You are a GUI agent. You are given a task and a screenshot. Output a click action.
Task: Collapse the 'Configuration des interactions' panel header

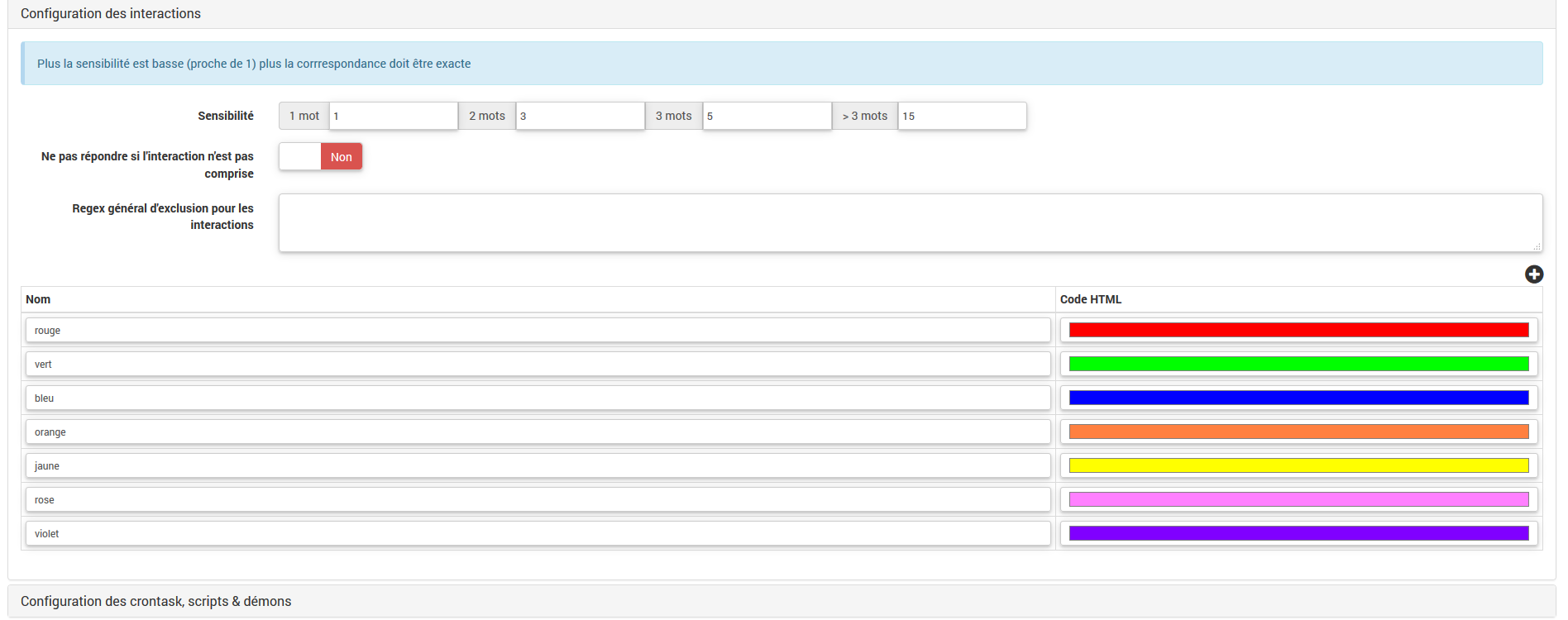(x=111, y=14)
